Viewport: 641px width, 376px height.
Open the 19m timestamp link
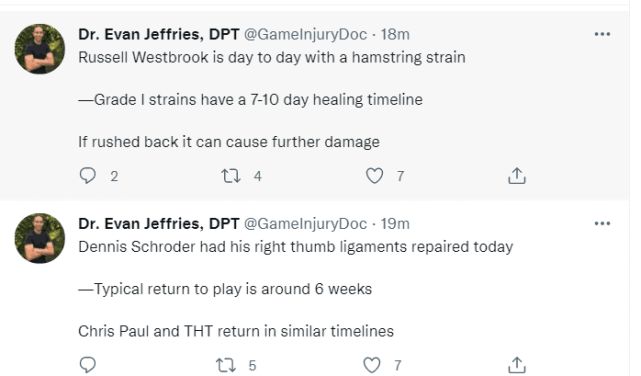[395, 224]
